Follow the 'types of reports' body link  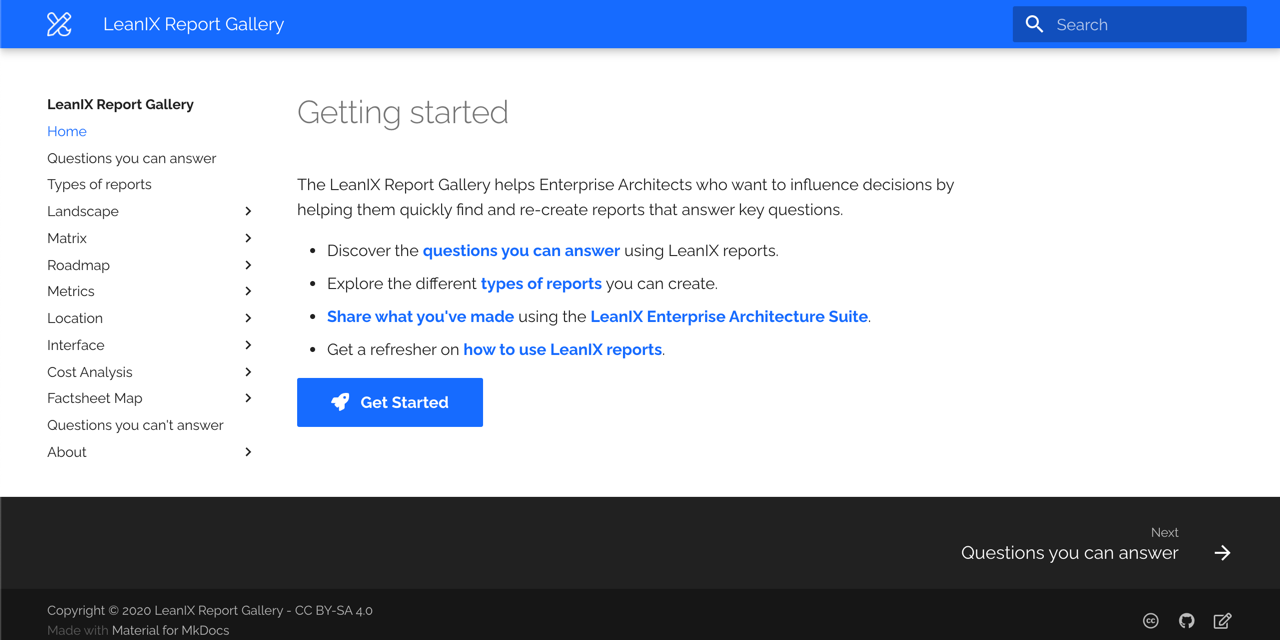point(541,283)
